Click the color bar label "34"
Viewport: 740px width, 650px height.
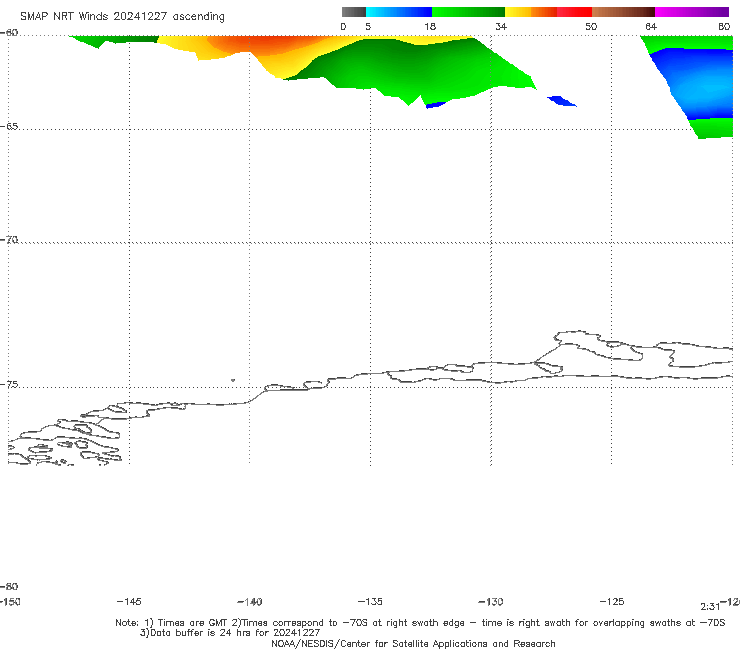tap(501, 26)
